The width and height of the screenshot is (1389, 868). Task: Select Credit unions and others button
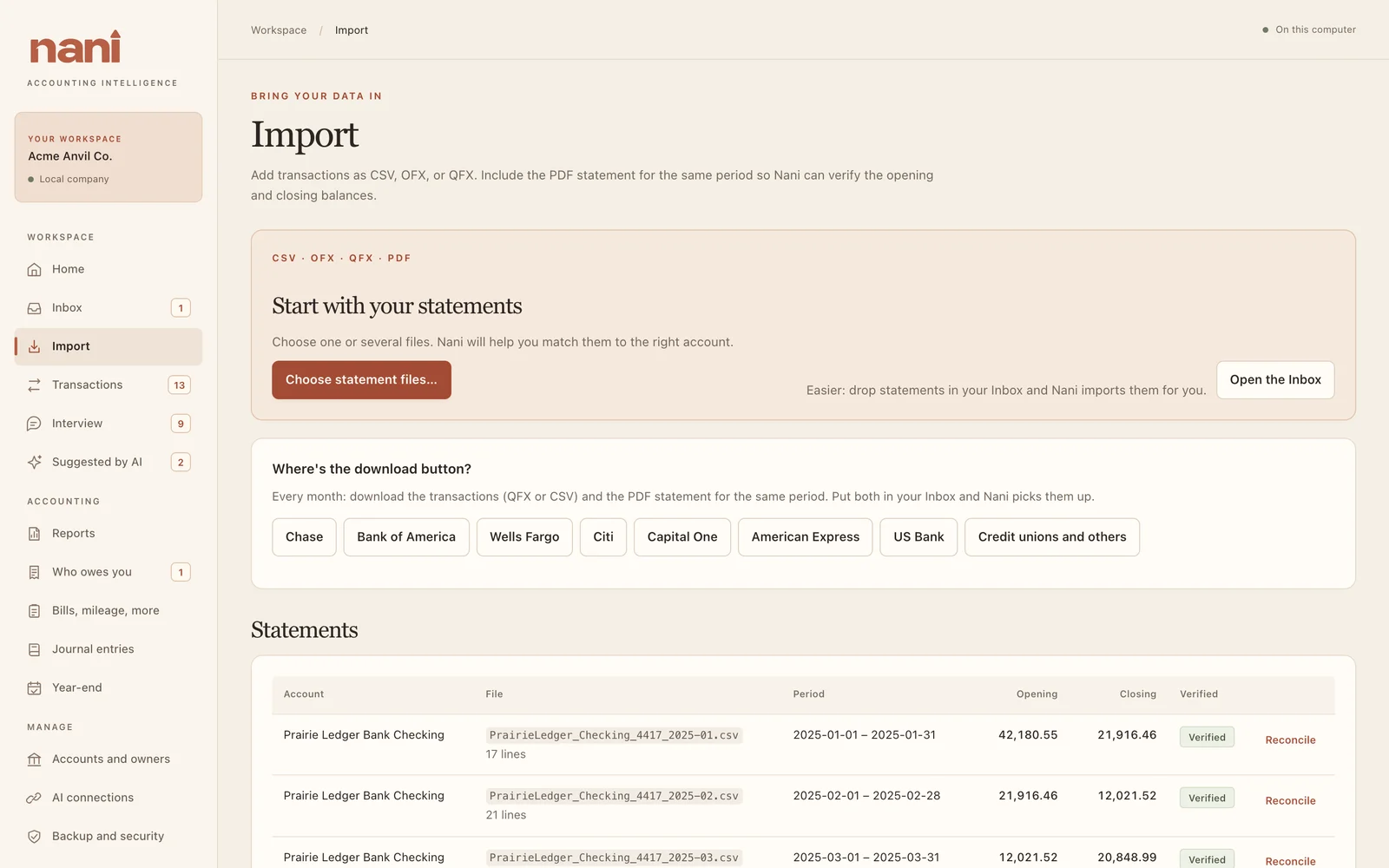click(1052, 537)
